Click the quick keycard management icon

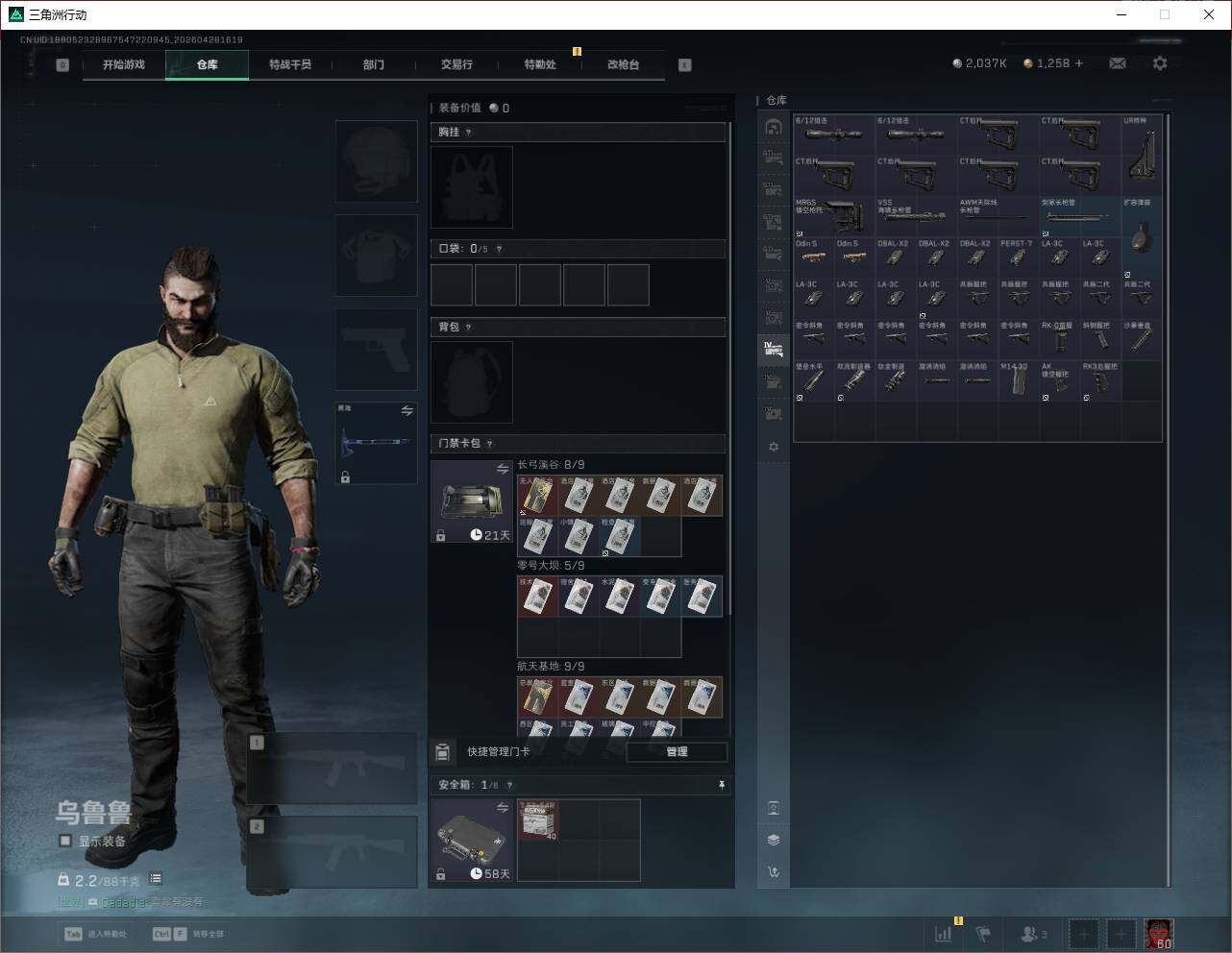[x=443, y=751]
